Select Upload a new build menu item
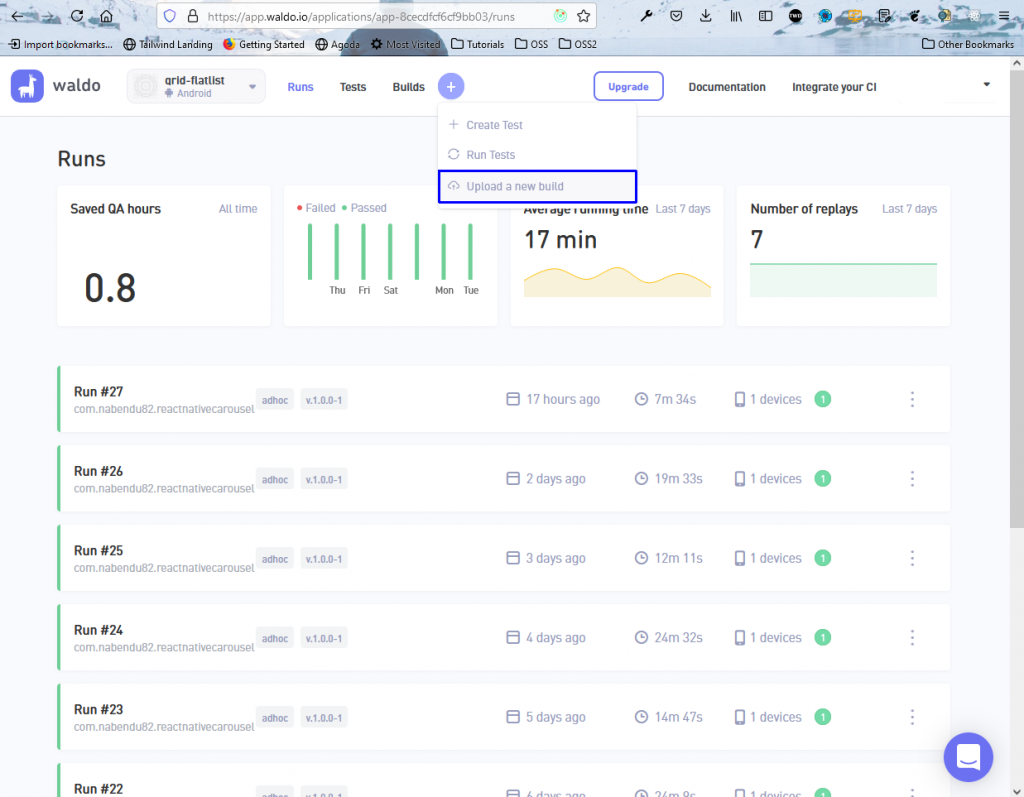Image resolution: width=1024 pixels, height=797 pixels. point(537,186)
